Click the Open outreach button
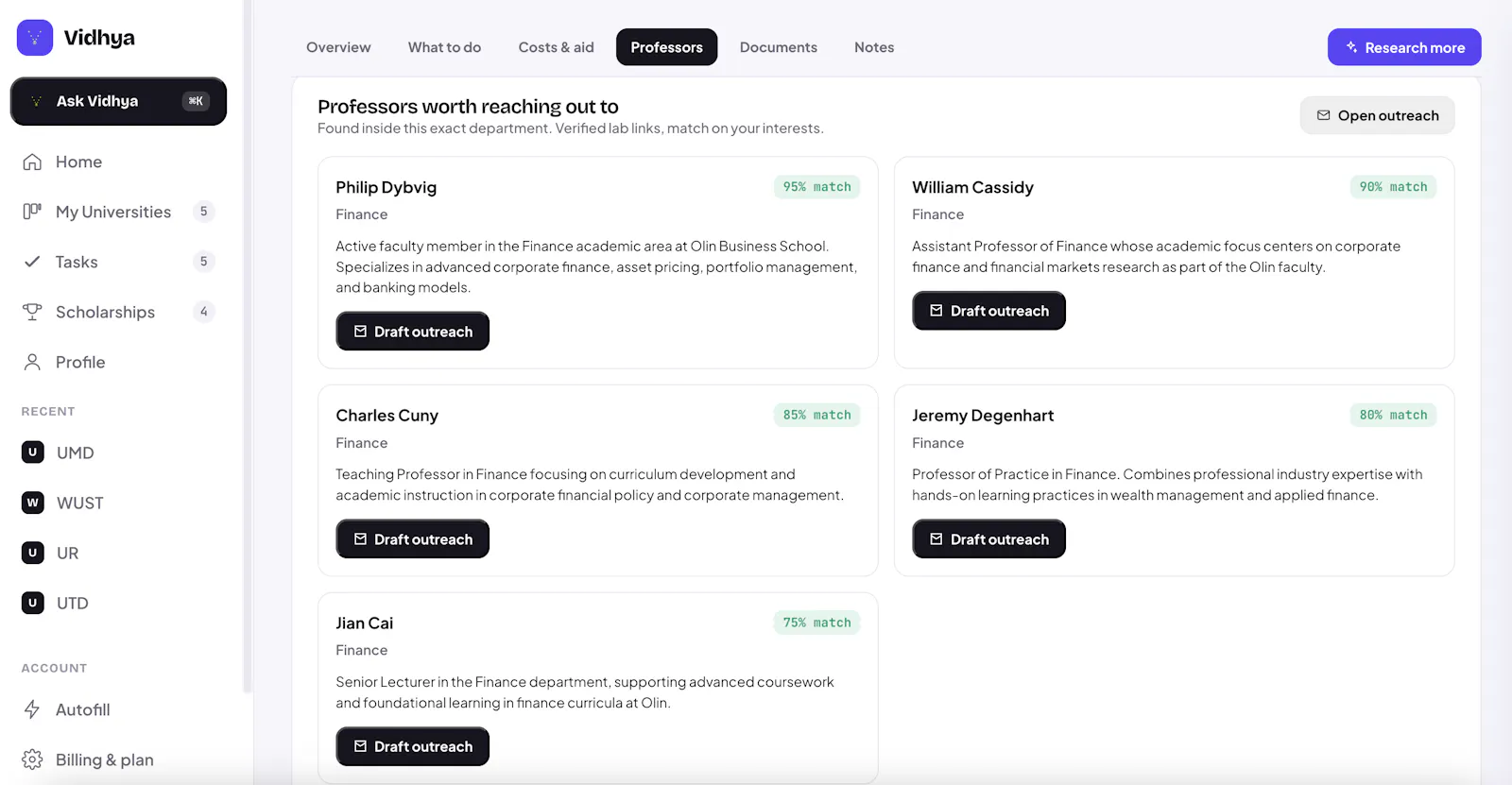The image size is (1512, 785). click(x=1377, y=115)
